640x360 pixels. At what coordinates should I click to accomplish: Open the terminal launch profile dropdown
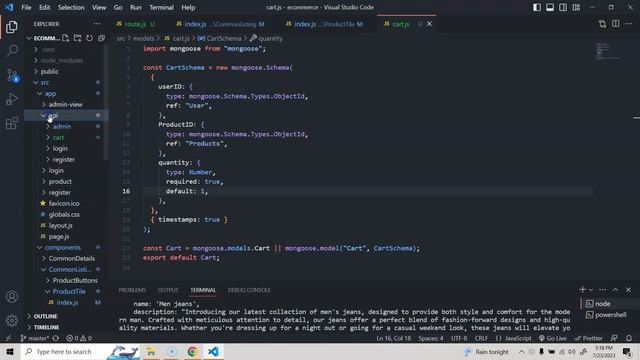pos(591,290)
